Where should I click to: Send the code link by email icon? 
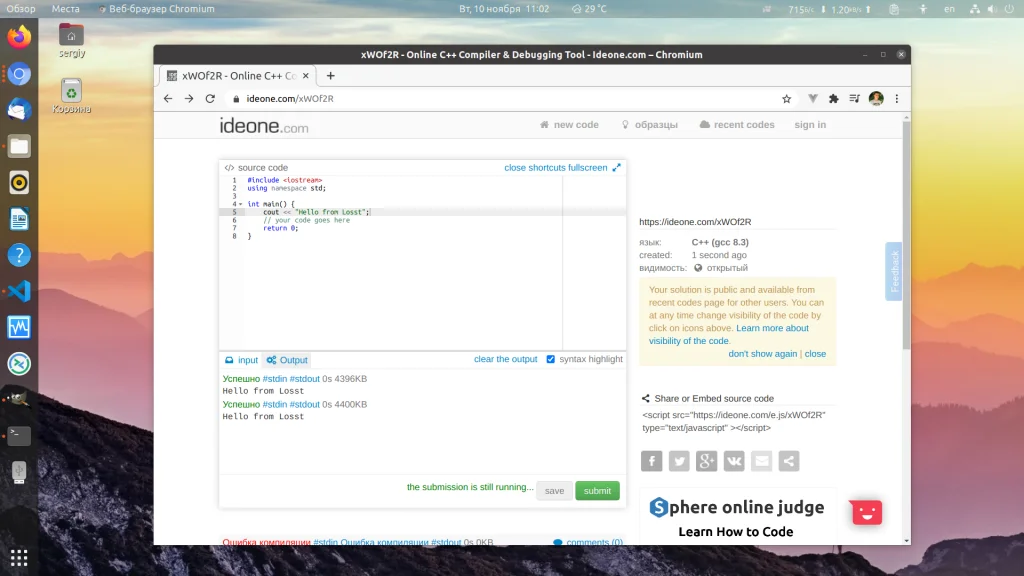[x=762, y=461]
